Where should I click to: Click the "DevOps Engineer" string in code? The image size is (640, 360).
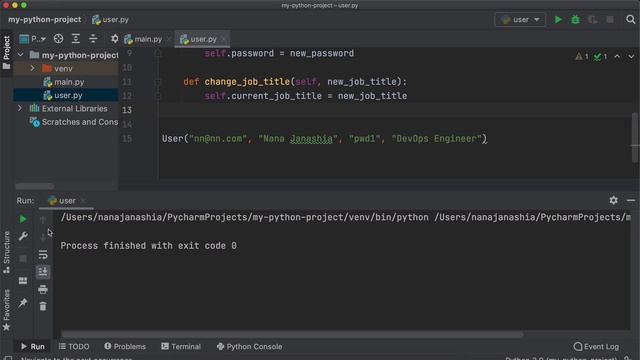click(437, 139)
